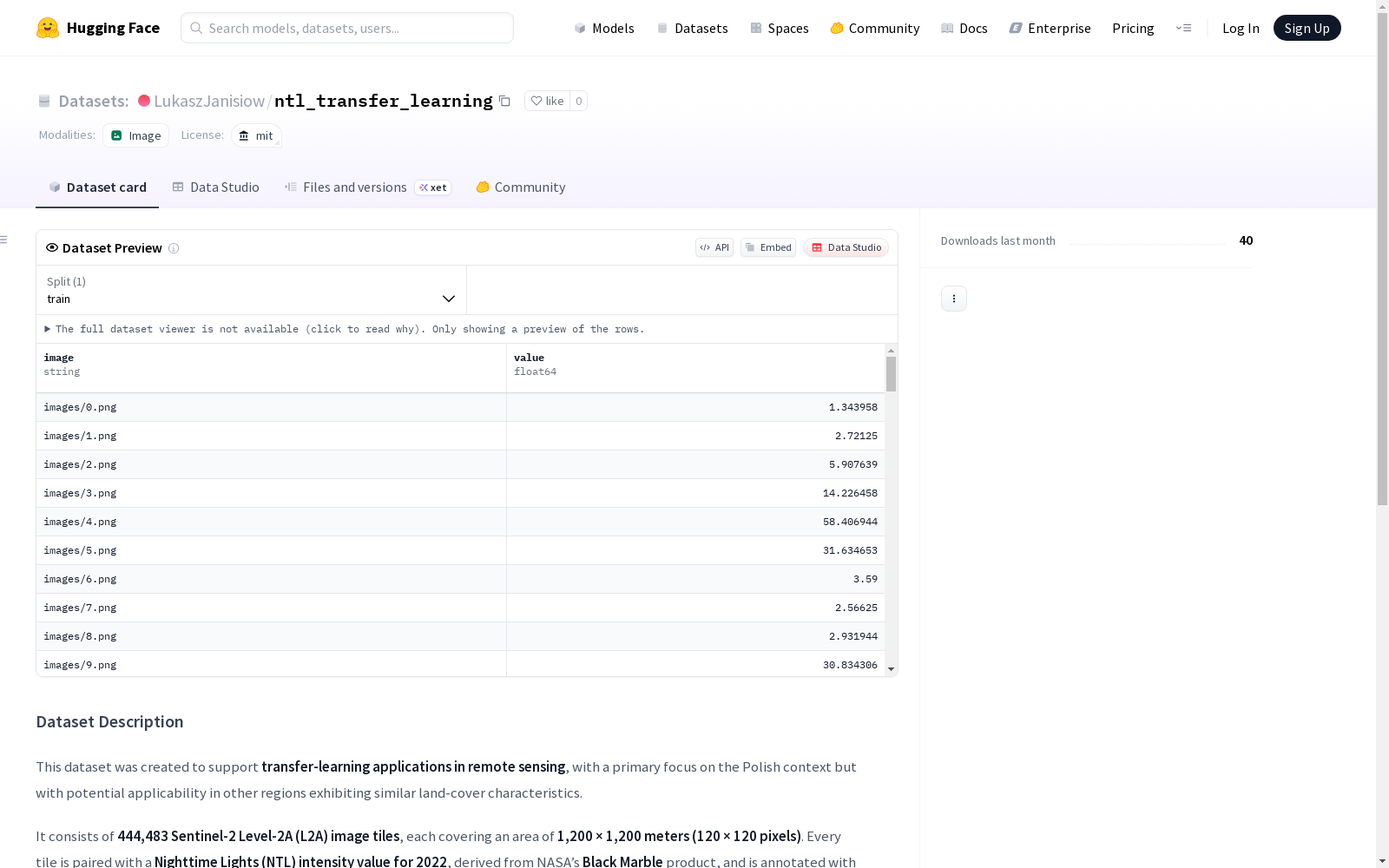Open the three-dot options menu in sidebar
The height and width of the screenshot is (868, 1389).
(954, 299)
